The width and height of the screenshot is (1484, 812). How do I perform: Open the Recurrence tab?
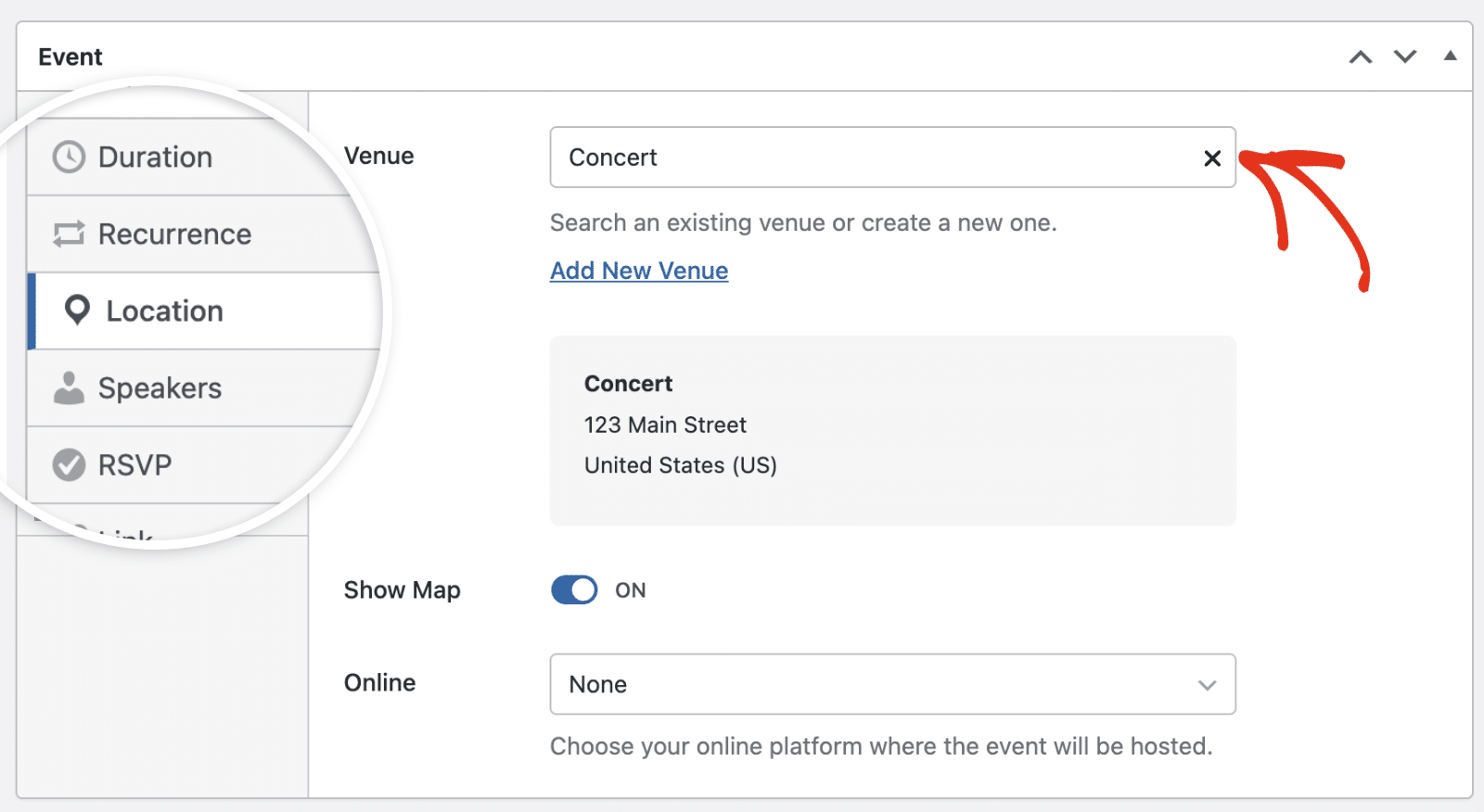204,234
